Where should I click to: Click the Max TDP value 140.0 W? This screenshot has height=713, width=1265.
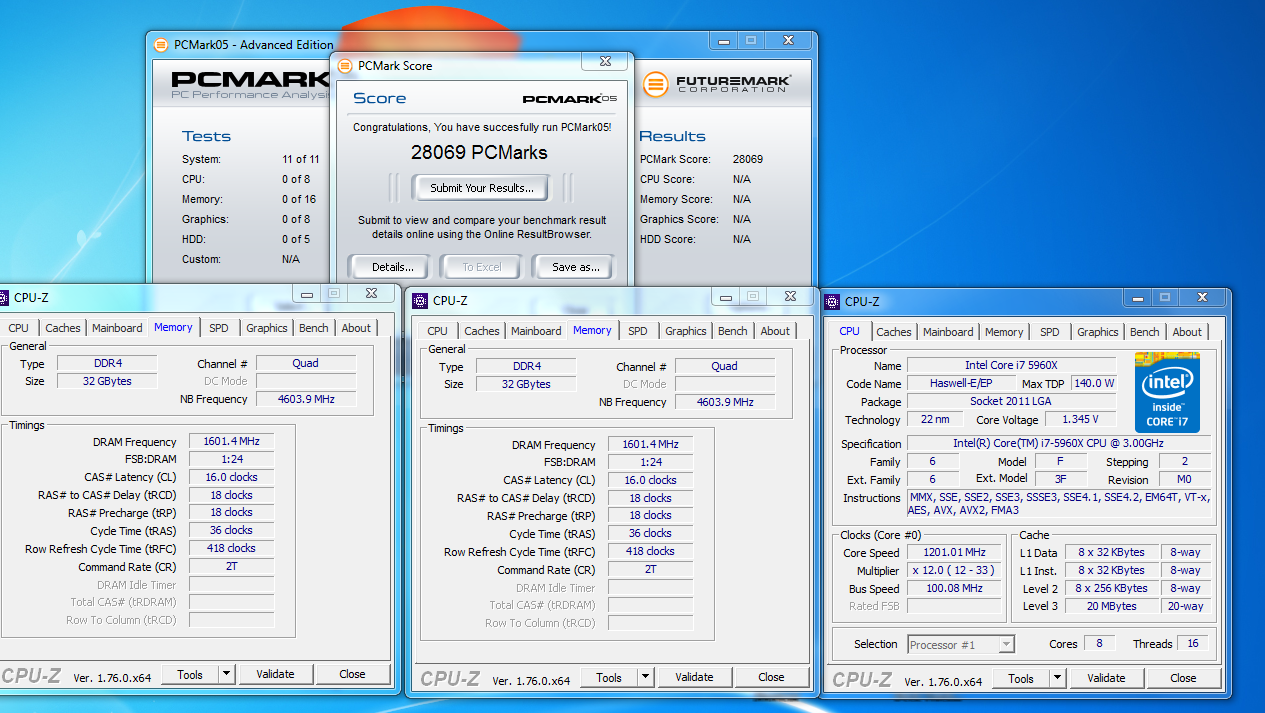[x=1093, y=384]
